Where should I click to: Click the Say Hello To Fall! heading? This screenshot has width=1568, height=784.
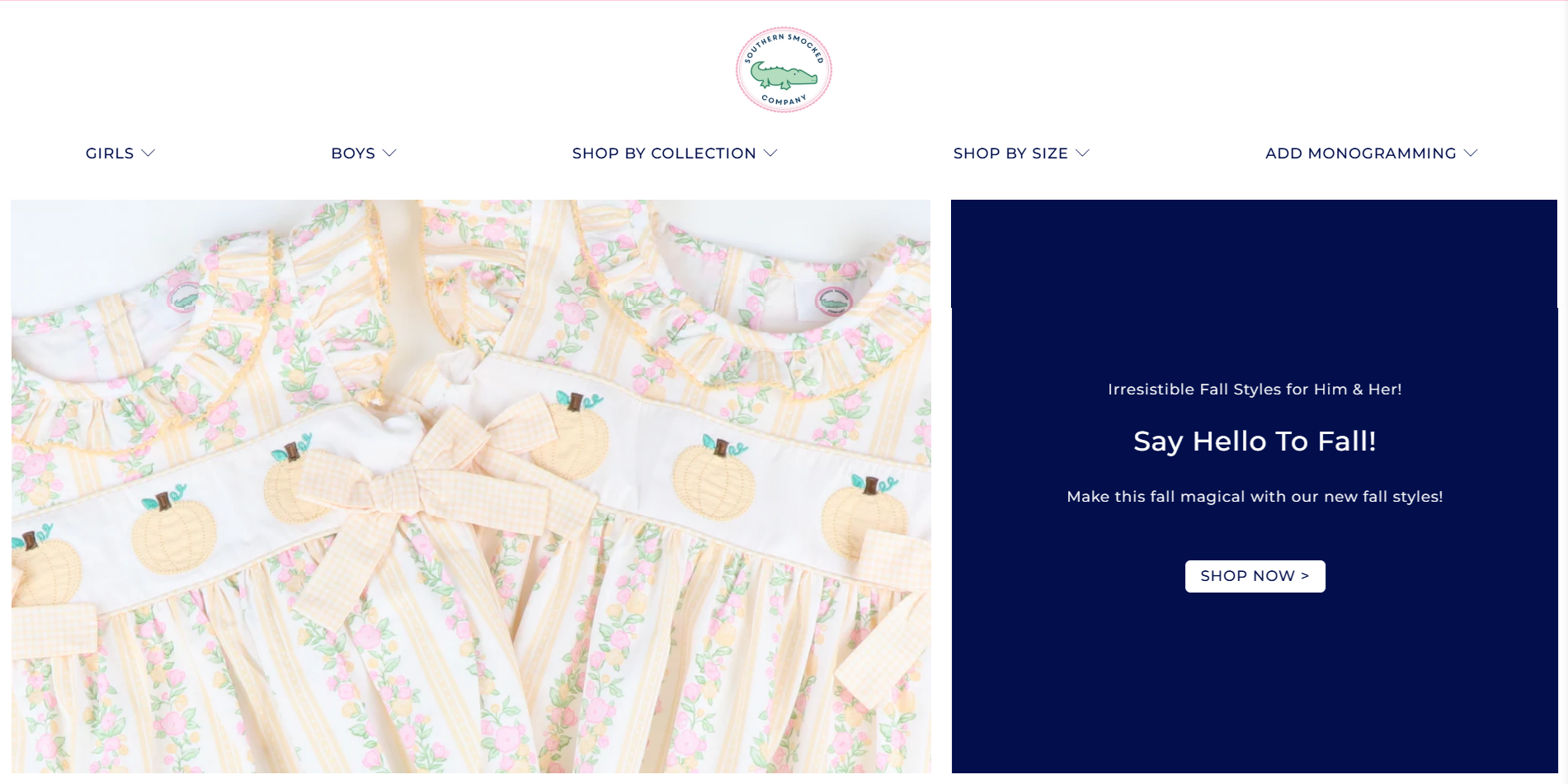1255,442
